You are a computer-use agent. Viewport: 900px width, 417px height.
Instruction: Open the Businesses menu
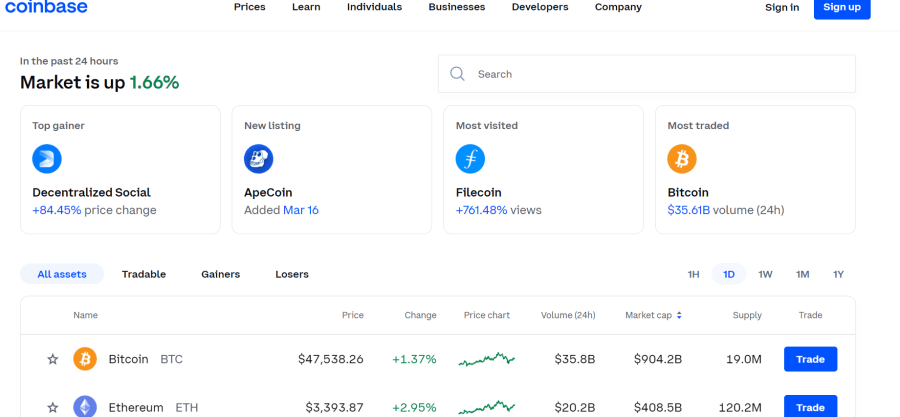457,7
